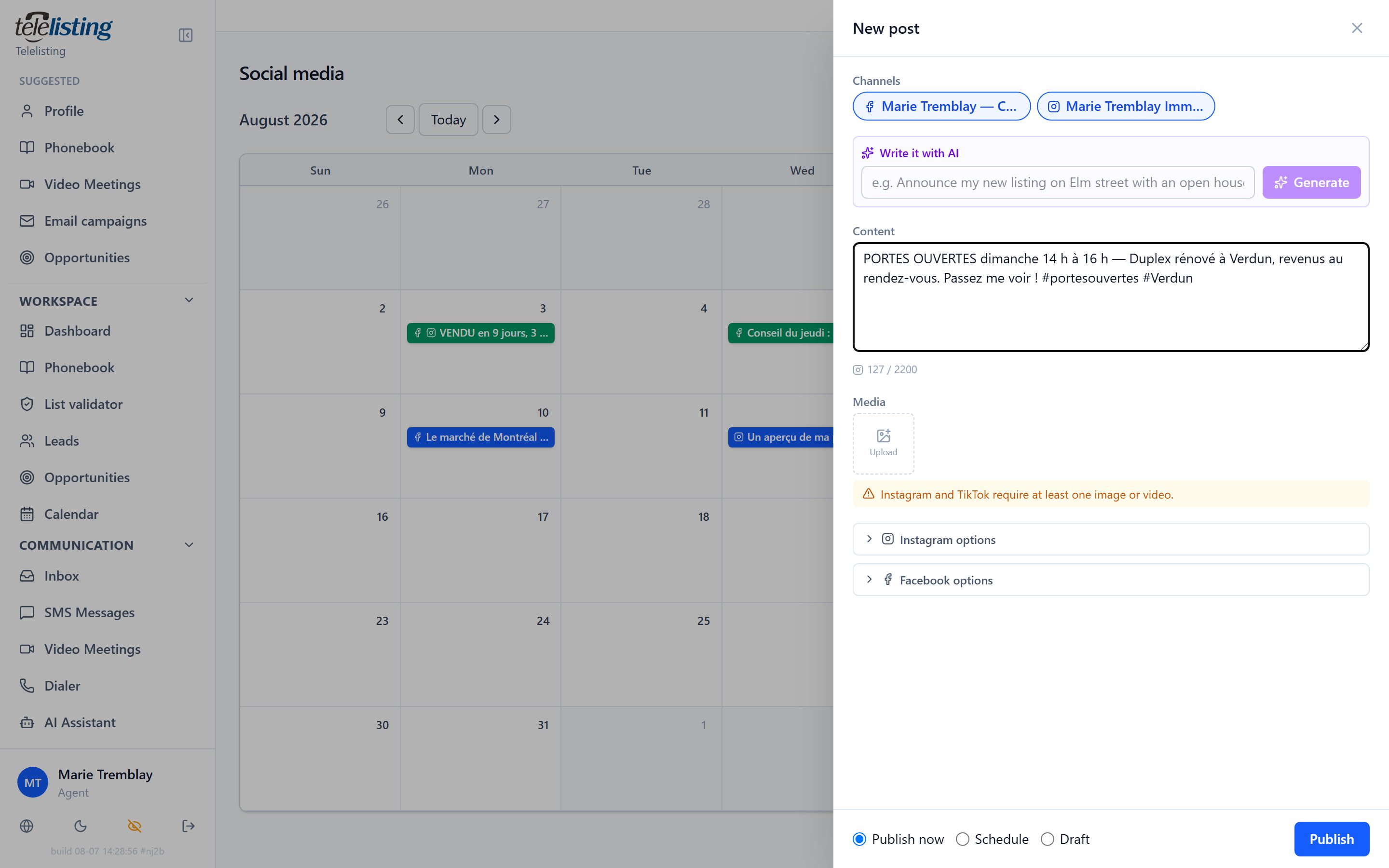1389x868 pixels.
Task: Click the language globe icon
Action: click(27, 826)
